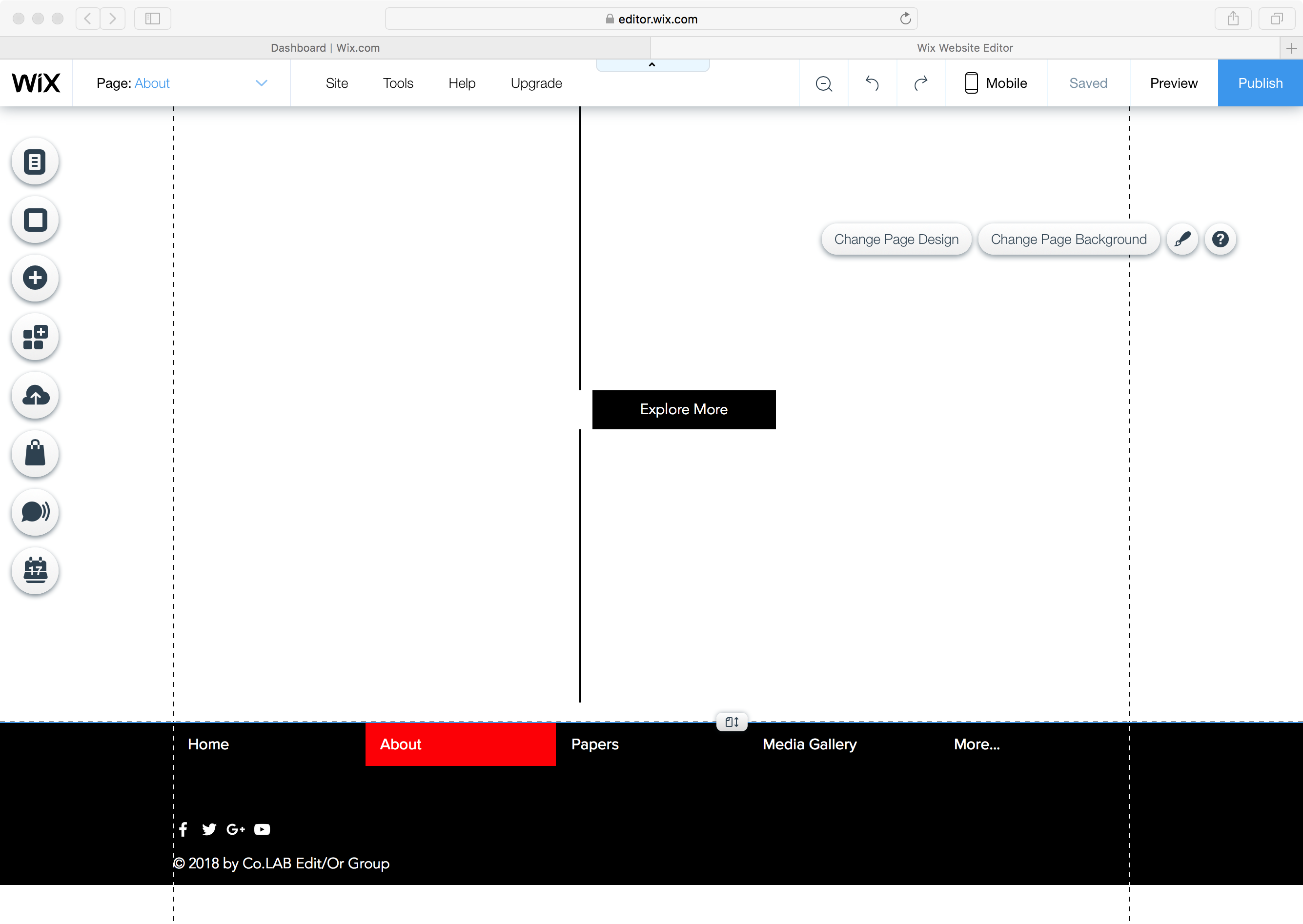
Task: Open the Uploads cloud icon
Action: [x=35, y=396]
